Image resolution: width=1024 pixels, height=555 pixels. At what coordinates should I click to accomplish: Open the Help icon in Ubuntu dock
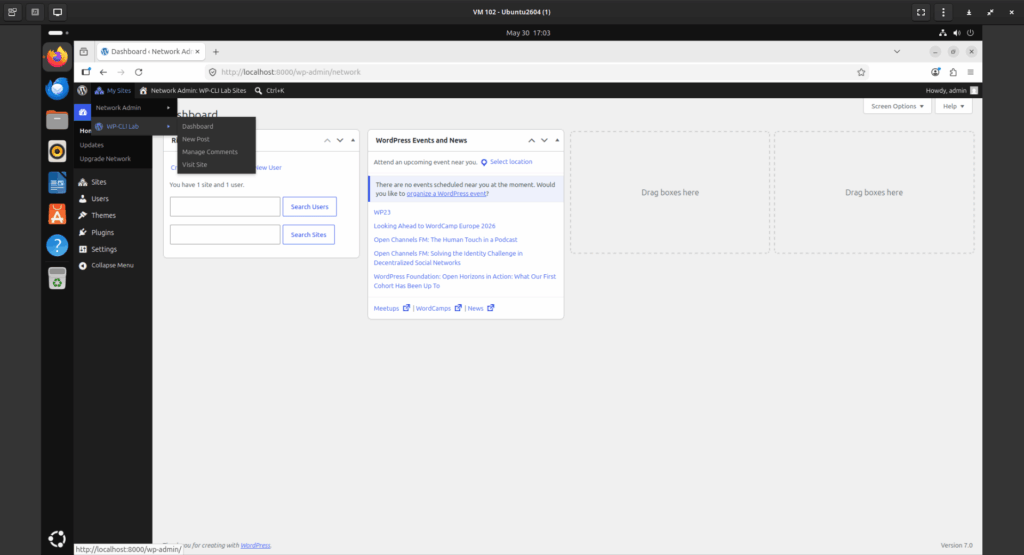coord(57,246)
